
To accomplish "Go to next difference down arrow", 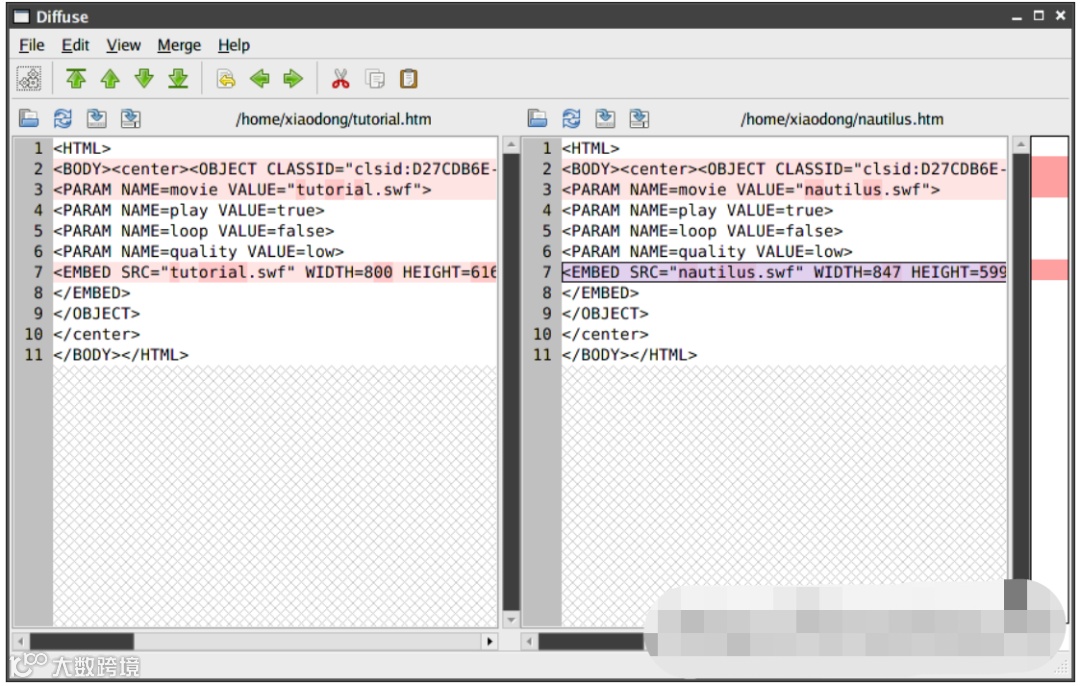I will pyautogui.click(x=144, y=79).
